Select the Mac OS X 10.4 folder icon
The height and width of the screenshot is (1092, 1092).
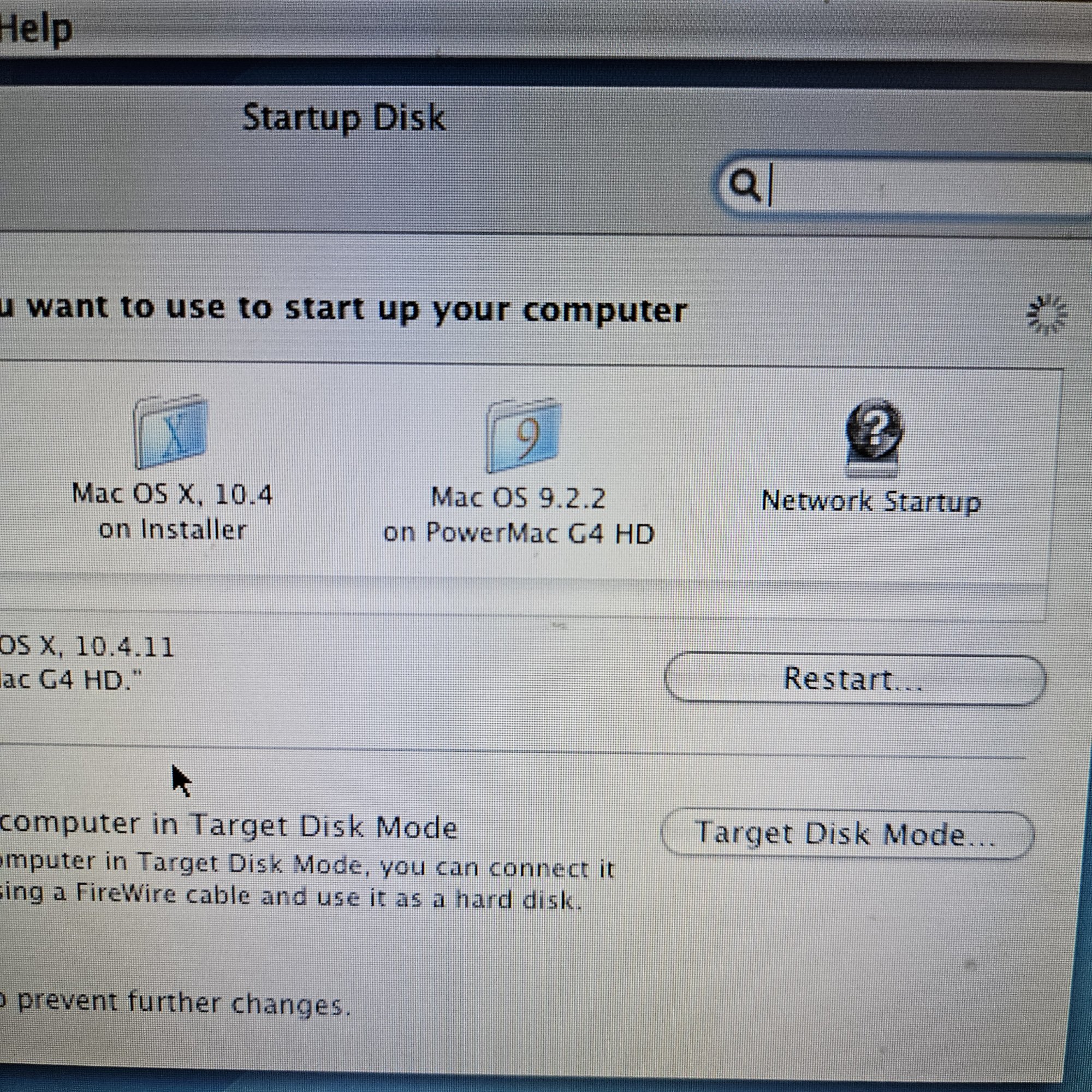(171, 432)
